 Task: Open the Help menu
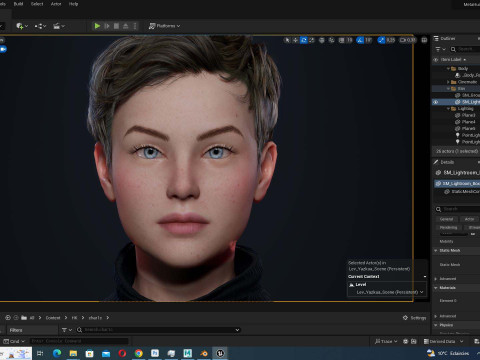(73, 4)
